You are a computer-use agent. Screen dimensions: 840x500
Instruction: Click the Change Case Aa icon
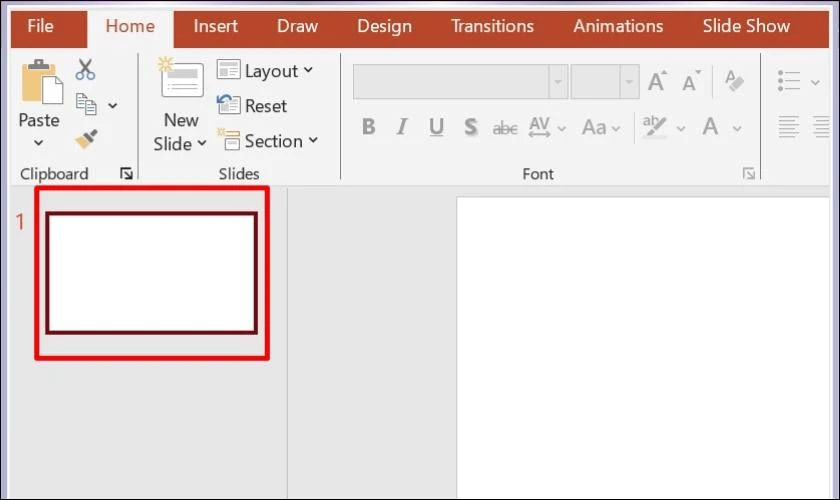coord(594,128)
